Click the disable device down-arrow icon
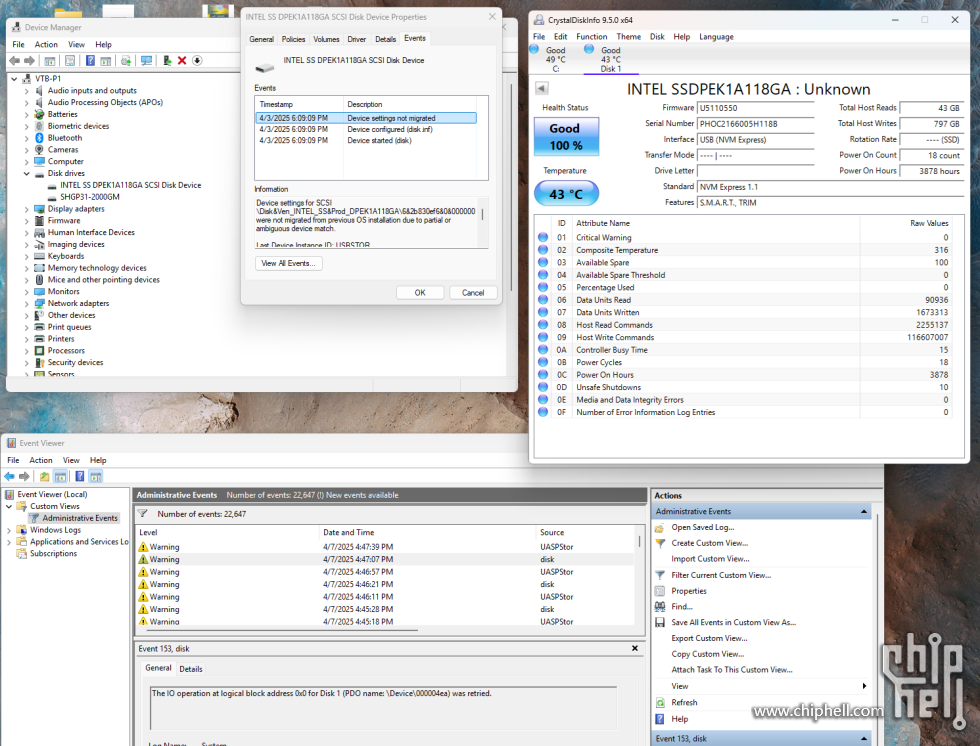 click(x=198, y=61)
